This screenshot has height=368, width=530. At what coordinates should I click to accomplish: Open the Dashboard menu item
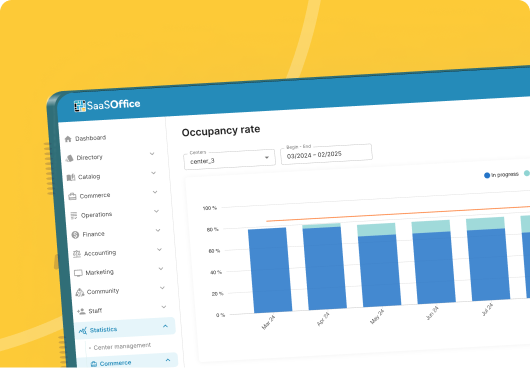click(91, 138)
